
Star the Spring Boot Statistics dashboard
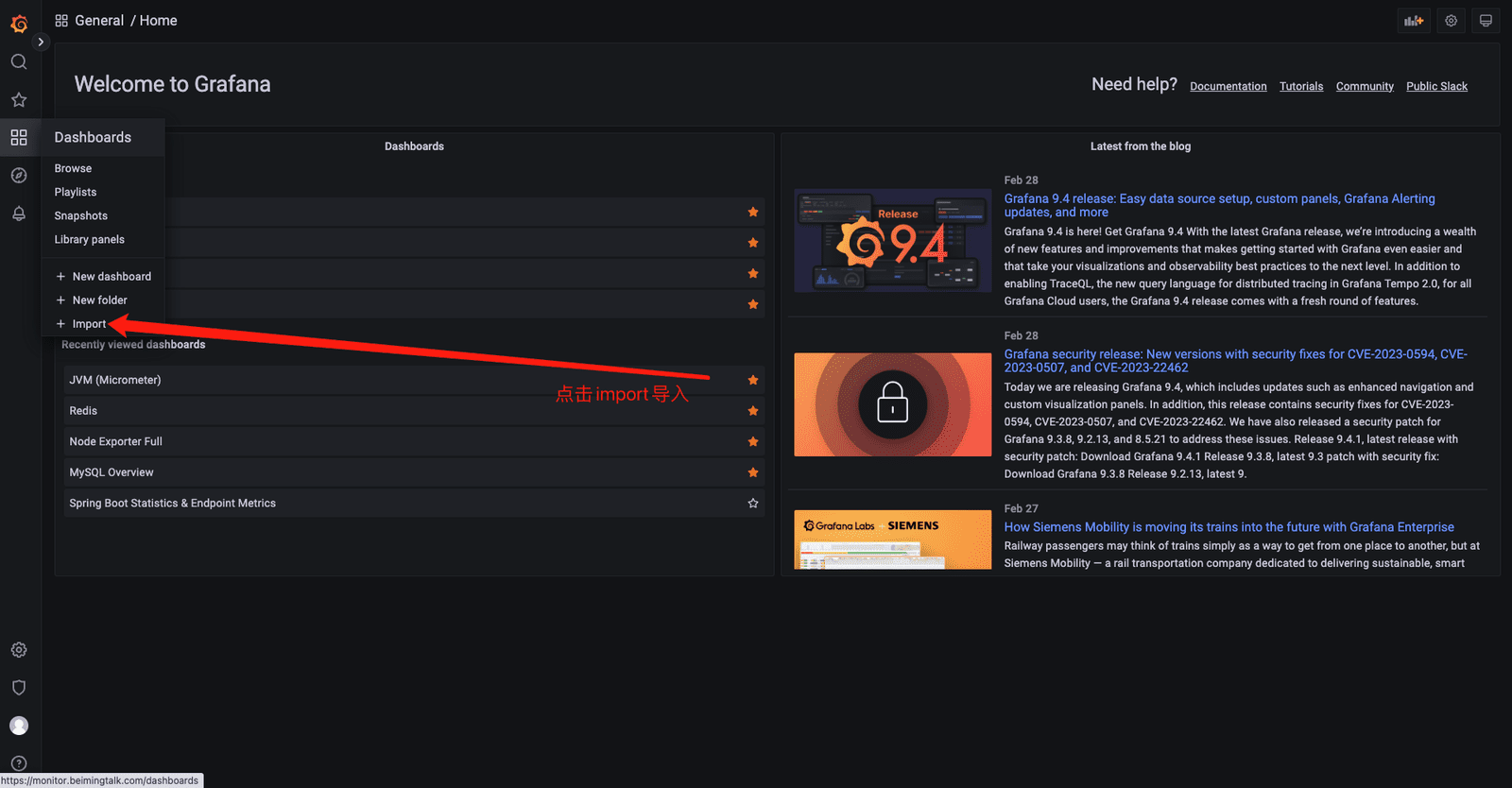[753, 504]
